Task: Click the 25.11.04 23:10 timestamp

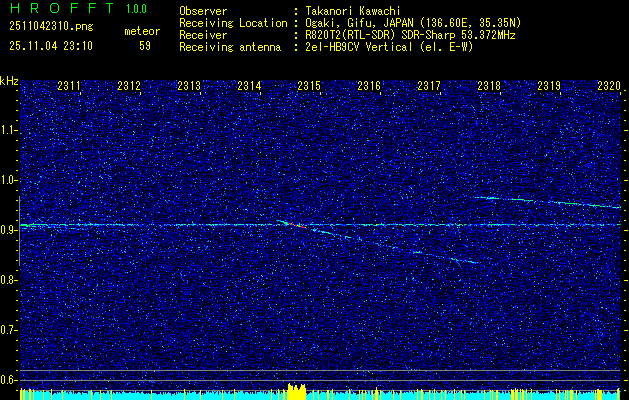Action: coord(50,45)
